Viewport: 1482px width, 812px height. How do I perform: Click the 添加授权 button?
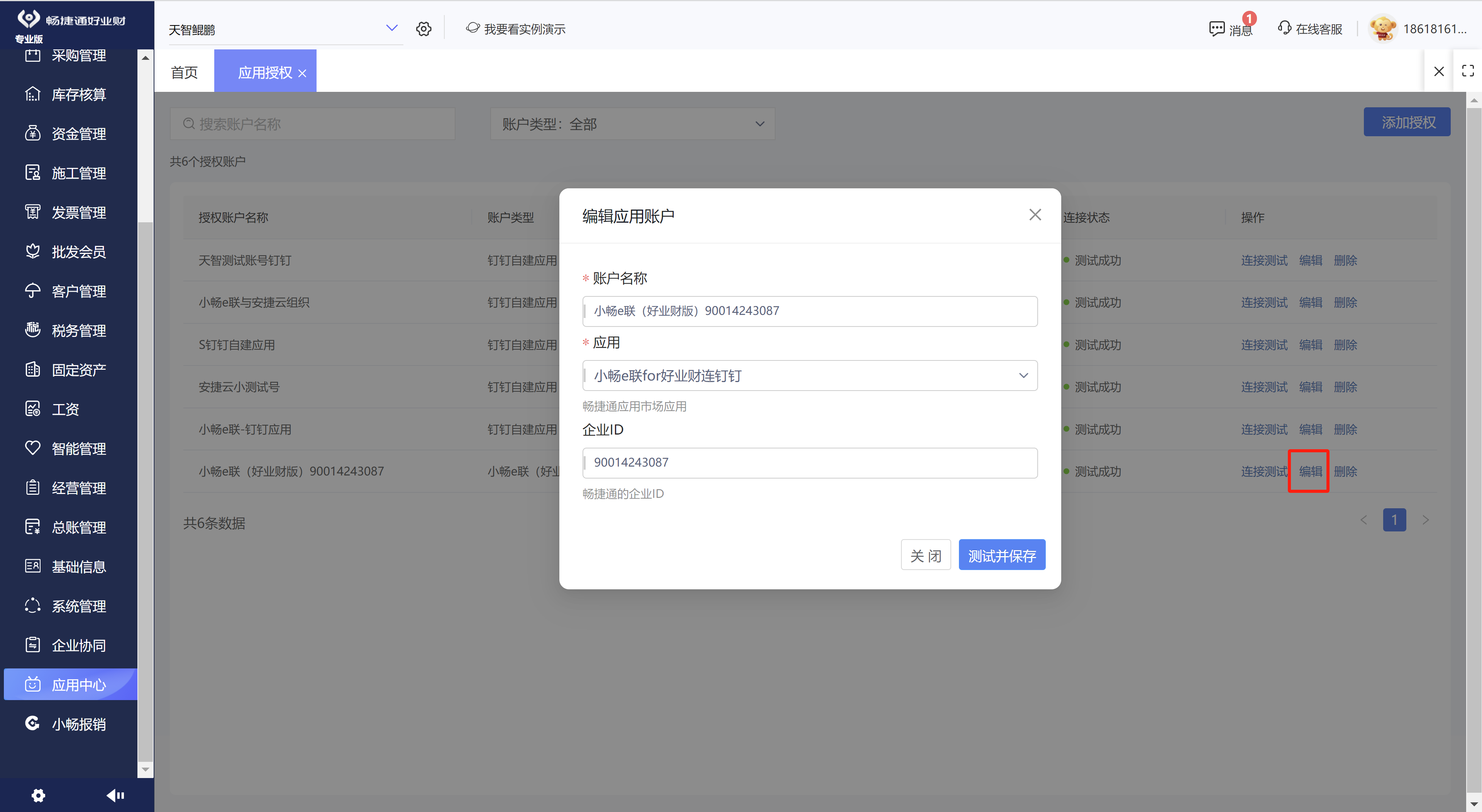(x=1407, y=122)
